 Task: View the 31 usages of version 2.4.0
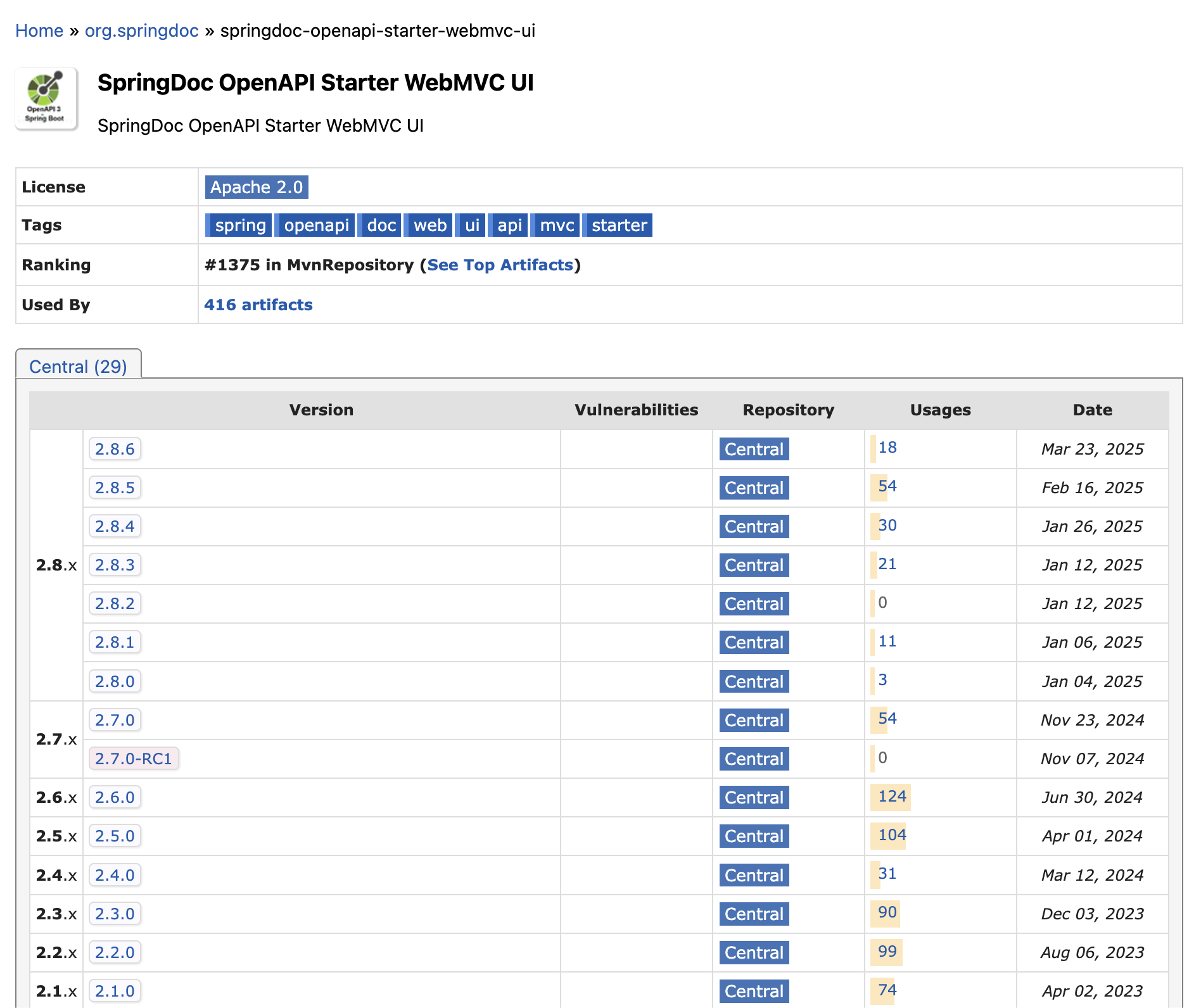click(887, 874)
